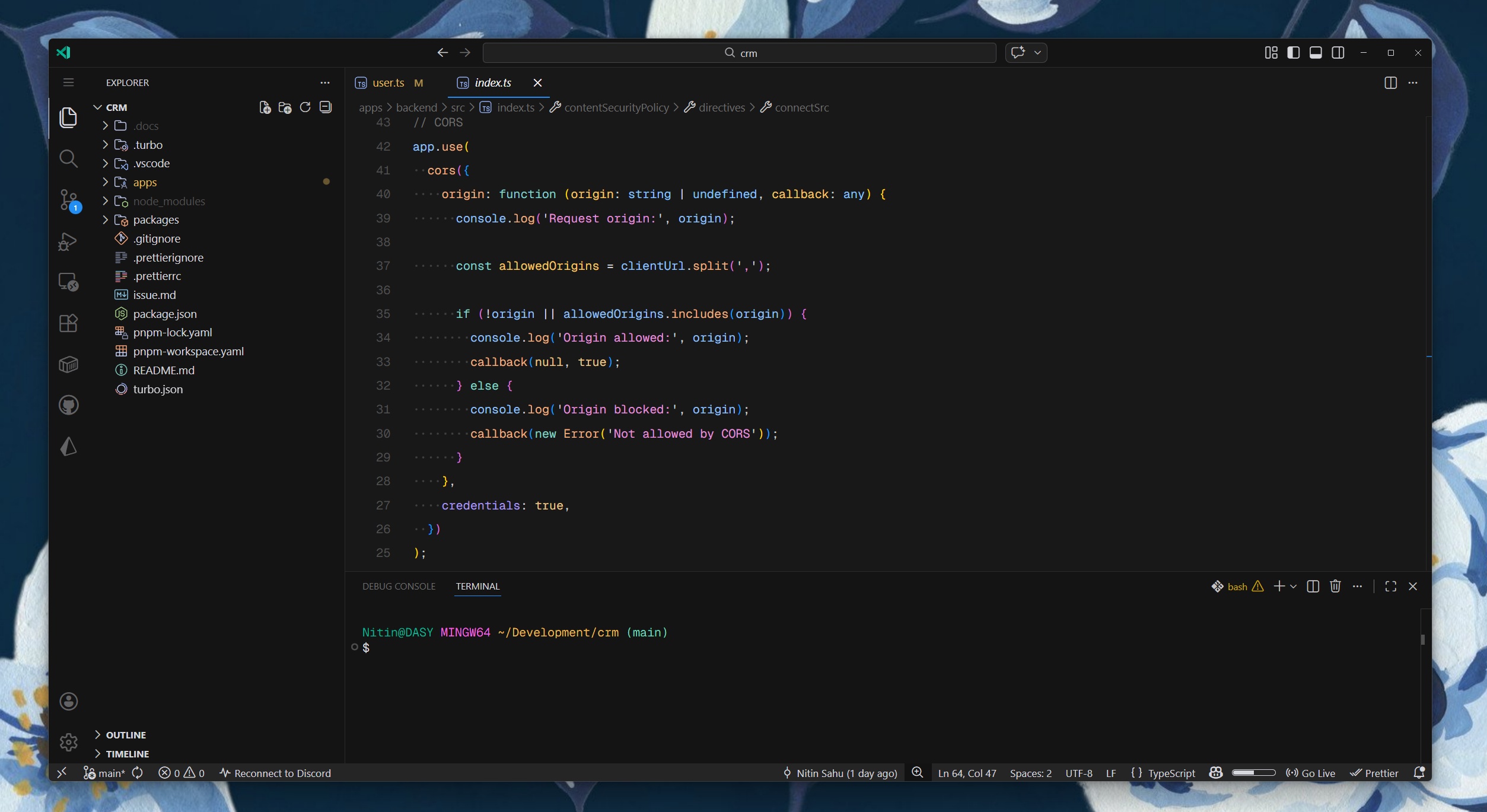Click Reconnect to Discord status item

click(x=275, y=773)
